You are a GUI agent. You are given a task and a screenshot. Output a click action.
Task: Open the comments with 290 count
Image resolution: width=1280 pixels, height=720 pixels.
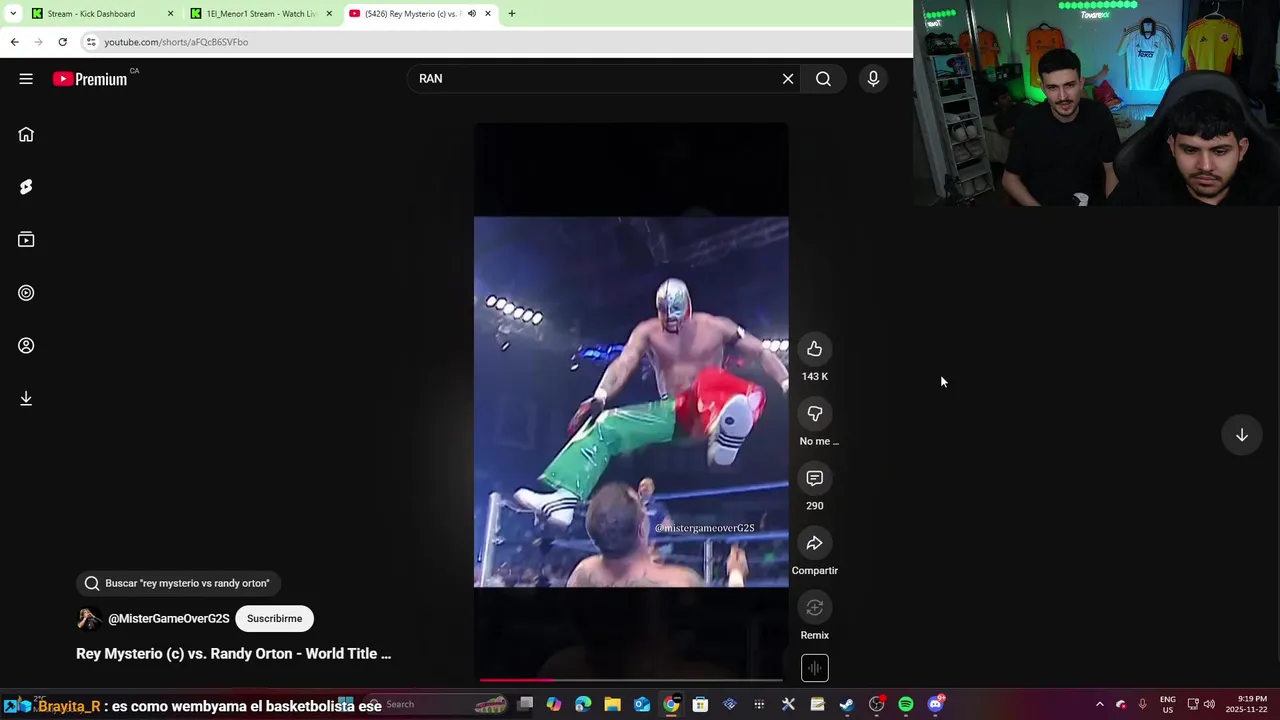815,479
